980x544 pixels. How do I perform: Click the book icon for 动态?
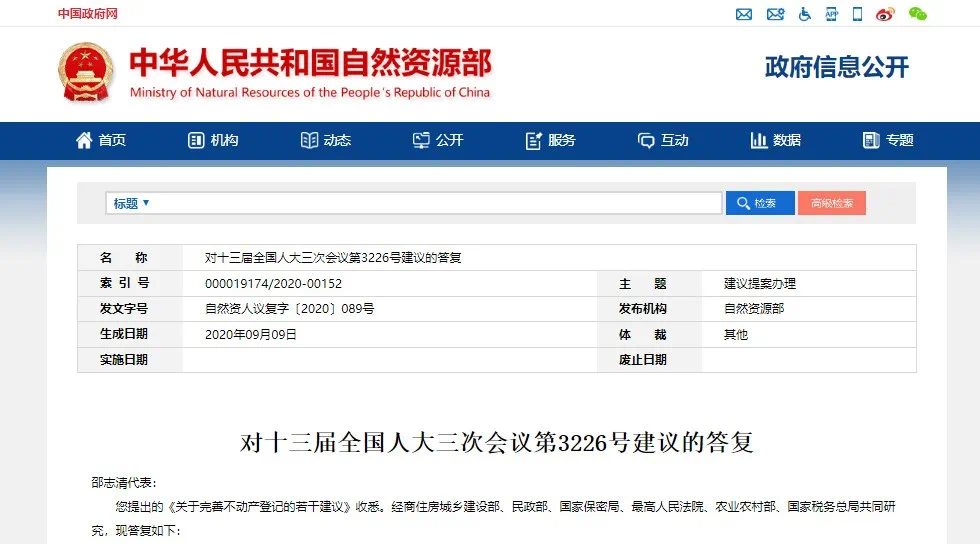309,140
